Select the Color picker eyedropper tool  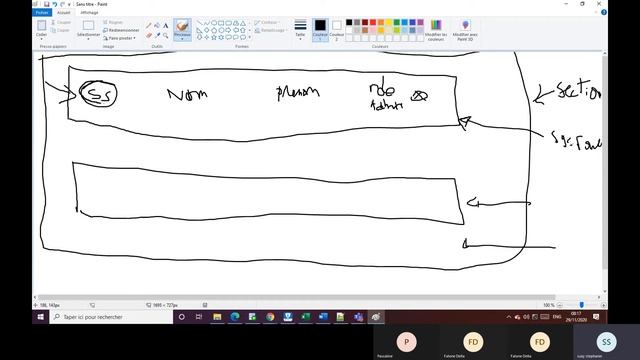coord(157,36)
